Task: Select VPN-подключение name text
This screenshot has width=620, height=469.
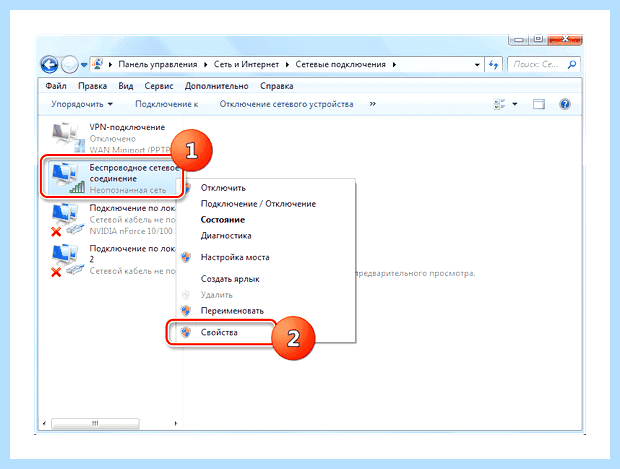Action: click(x=127, y=127)
